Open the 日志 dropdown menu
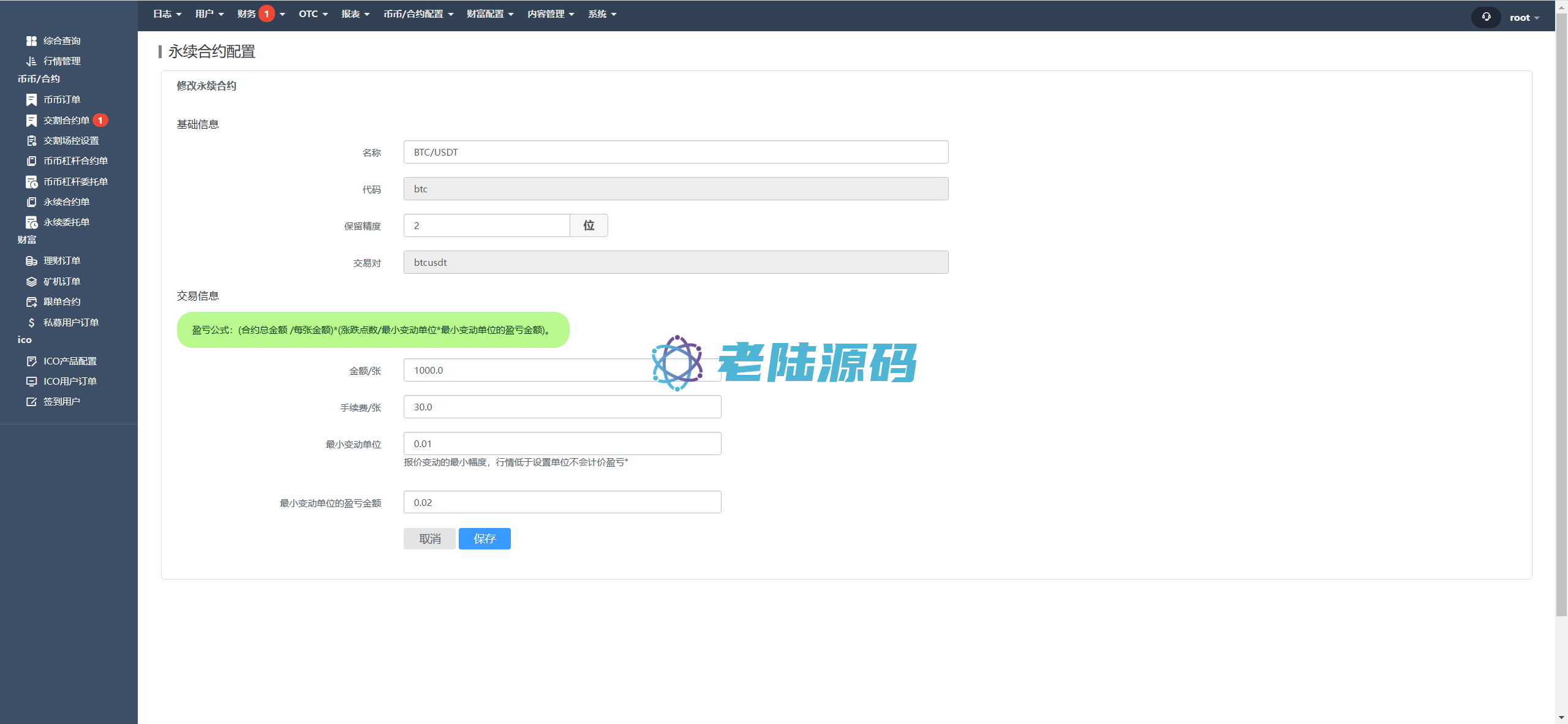This screenshot has width=1568, height=724. [167, 14]
